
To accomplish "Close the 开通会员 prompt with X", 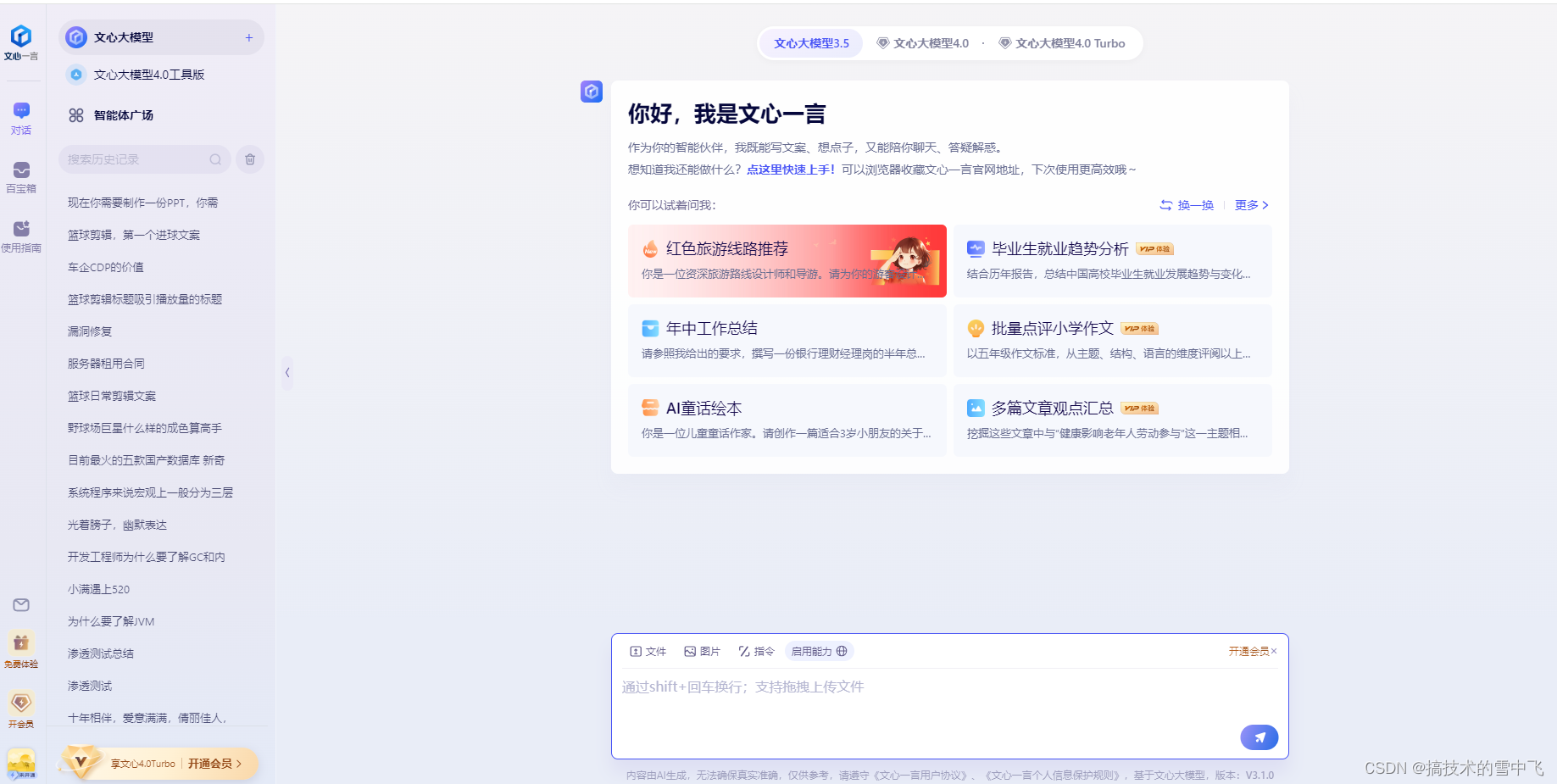I will 1273,651.
